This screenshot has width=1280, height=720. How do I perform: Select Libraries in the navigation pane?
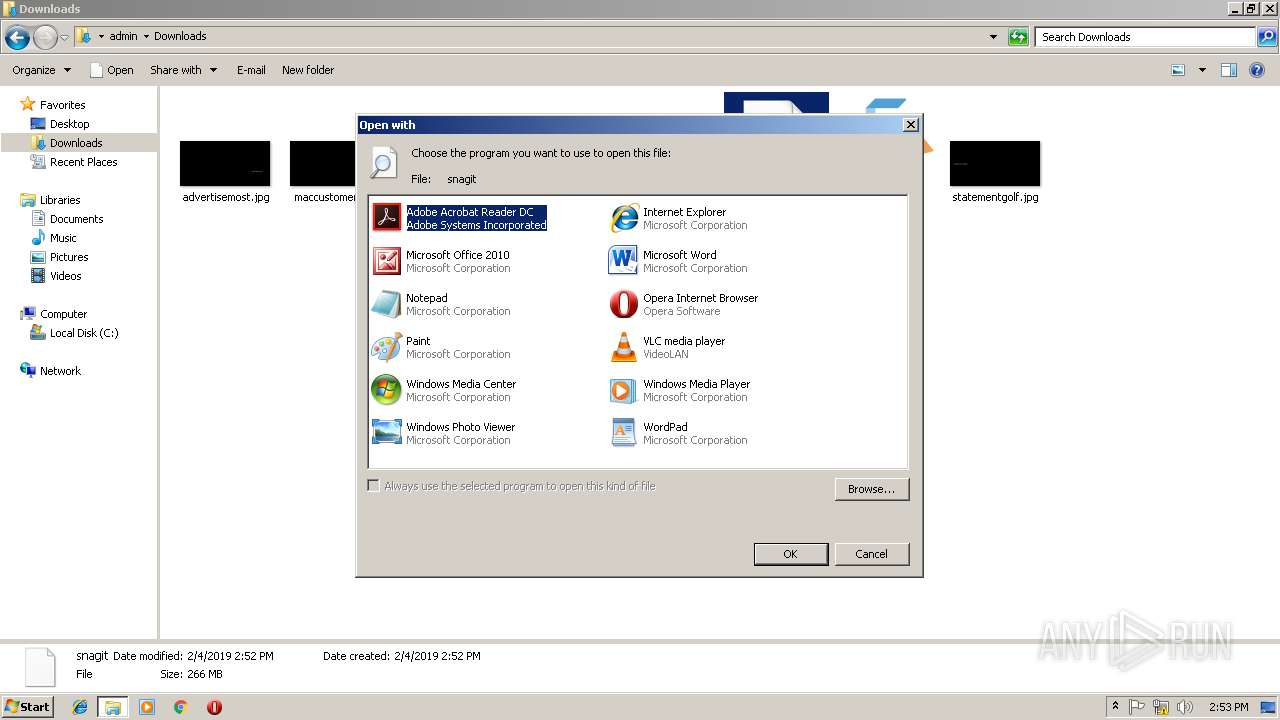60,200
